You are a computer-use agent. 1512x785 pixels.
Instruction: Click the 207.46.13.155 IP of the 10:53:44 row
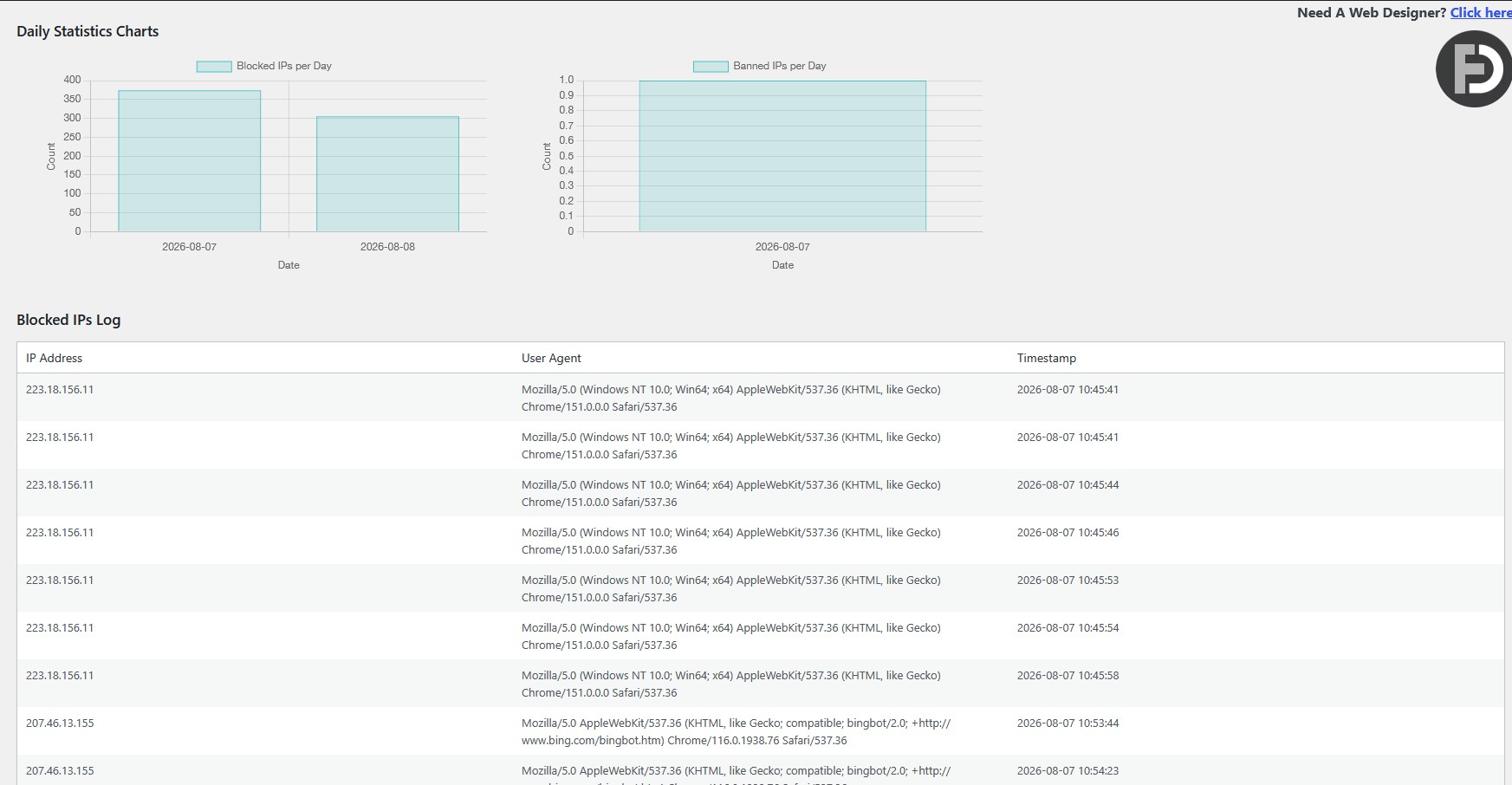(60, 723)
